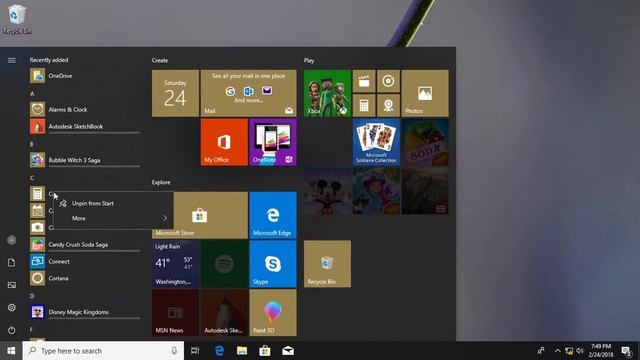Viewport: 640px width, 360px height.
Task: Open Cortana from app list
Action: 85,278
